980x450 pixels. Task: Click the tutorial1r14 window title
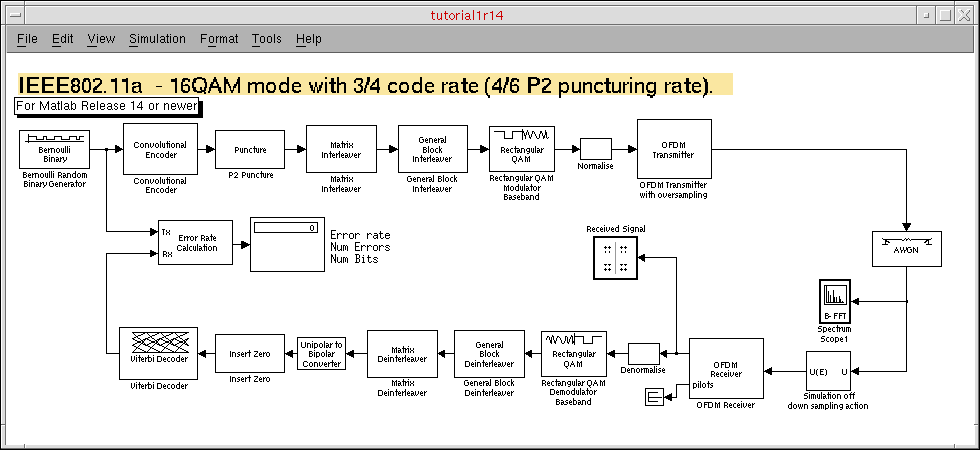pyautogui.click(x=467, y=16)
